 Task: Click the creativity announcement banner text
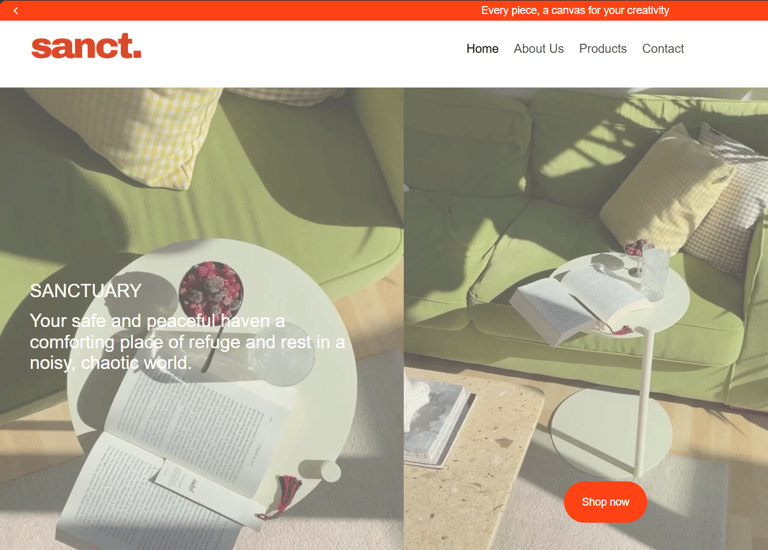pos(575,10)
